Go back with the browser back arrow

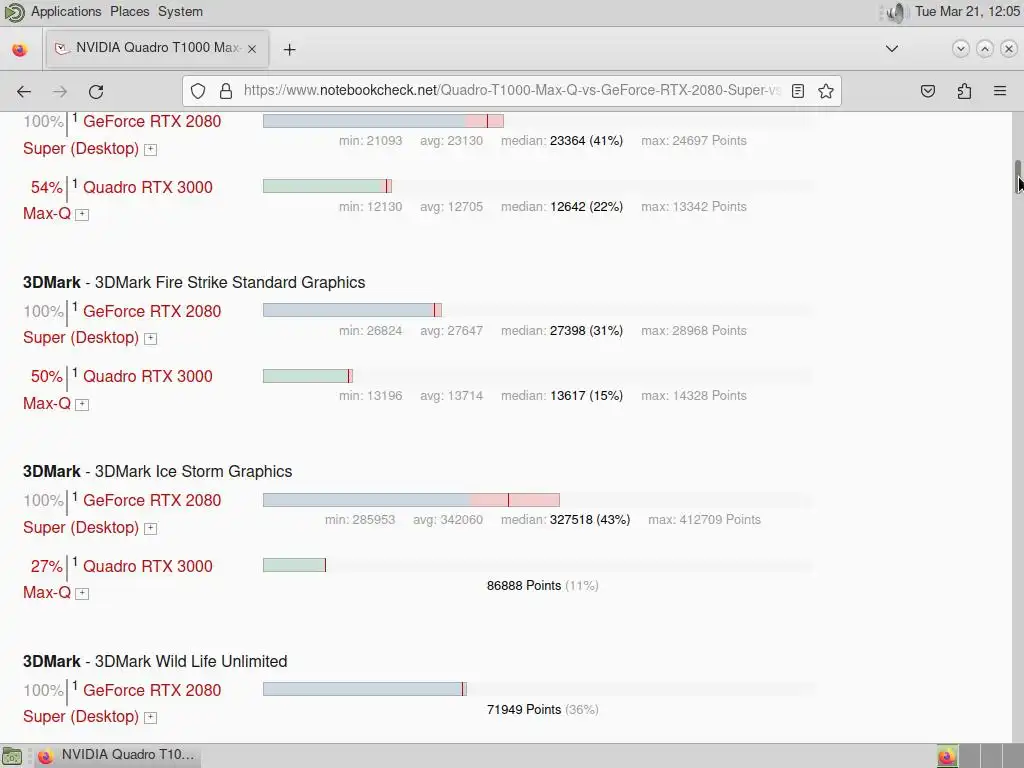click(x=24, y=91)
